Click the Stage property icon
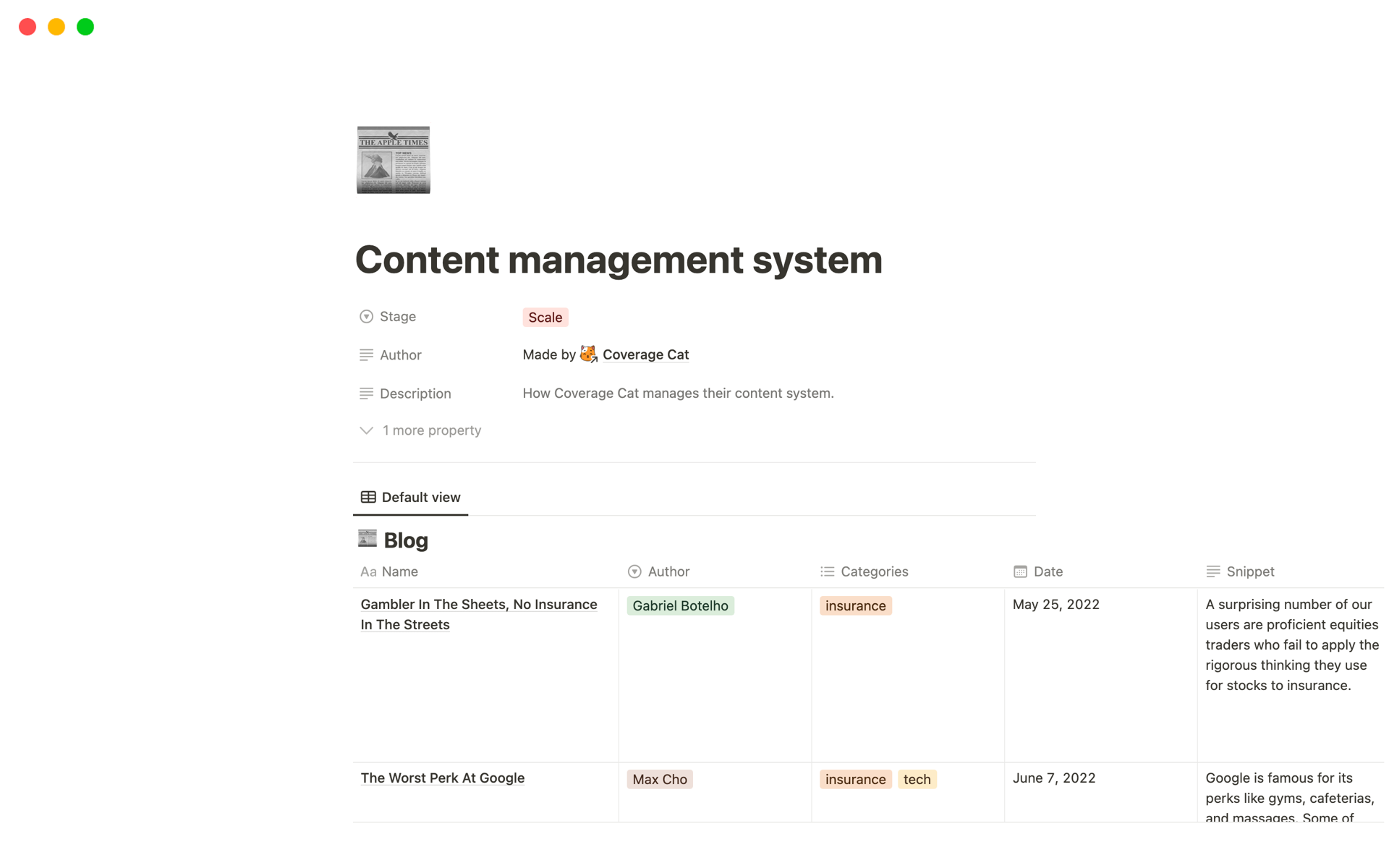 click(x=365, y=317)
